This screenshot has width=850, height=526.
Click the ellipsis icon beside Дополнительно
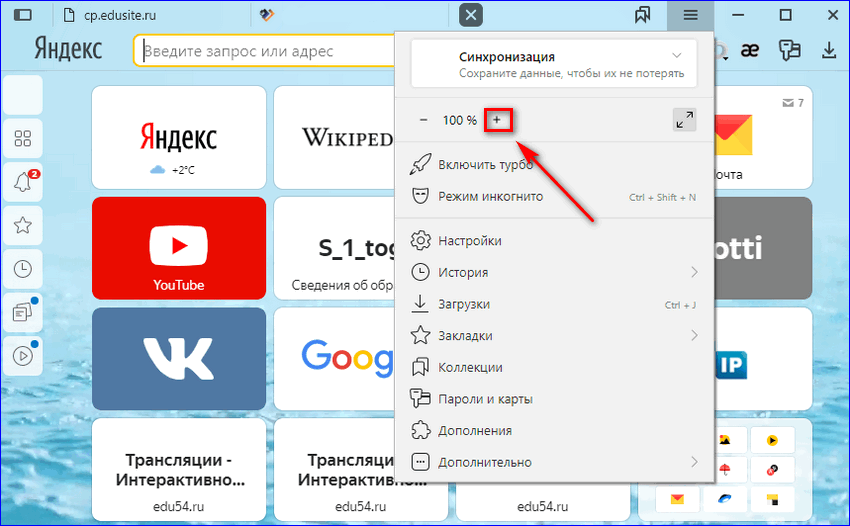point(421,462)
